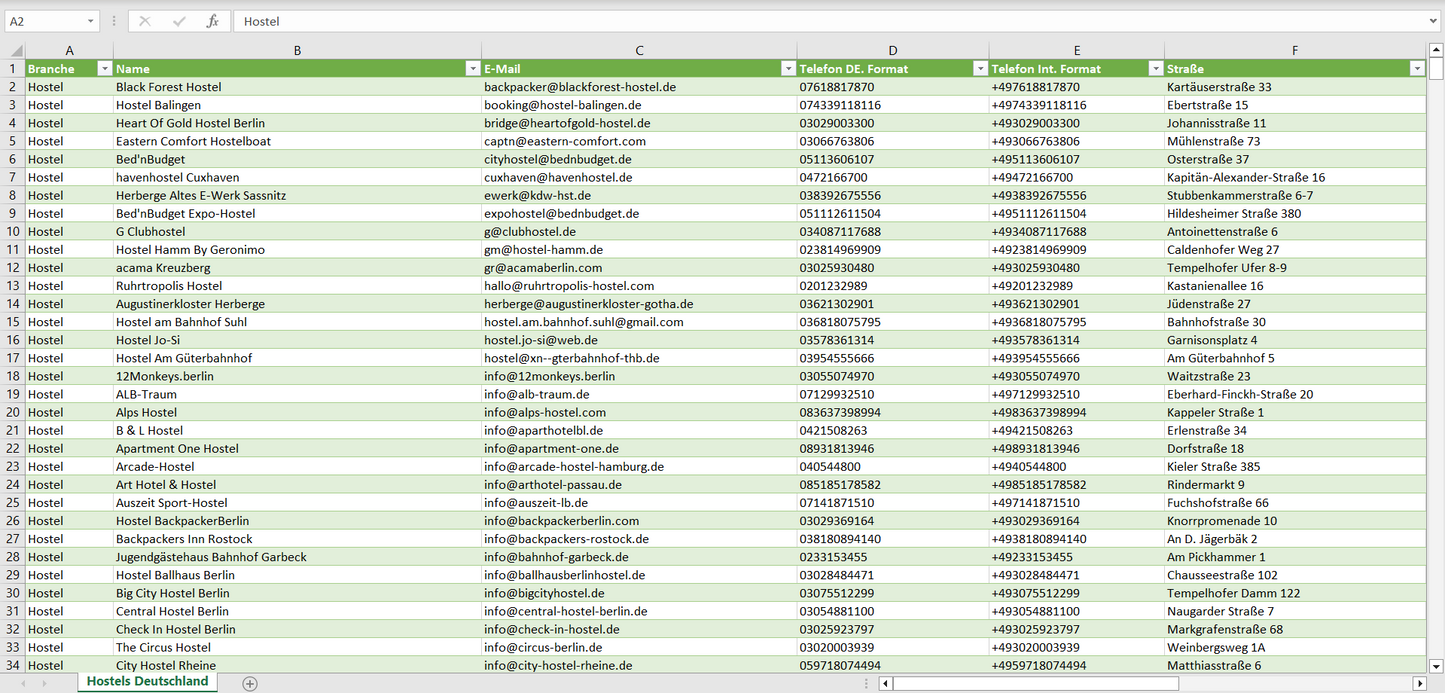The height and width of the screenshot is (693, 1445).
Task: Click the formula bar showing Hostel
Action: pos(800,21)
